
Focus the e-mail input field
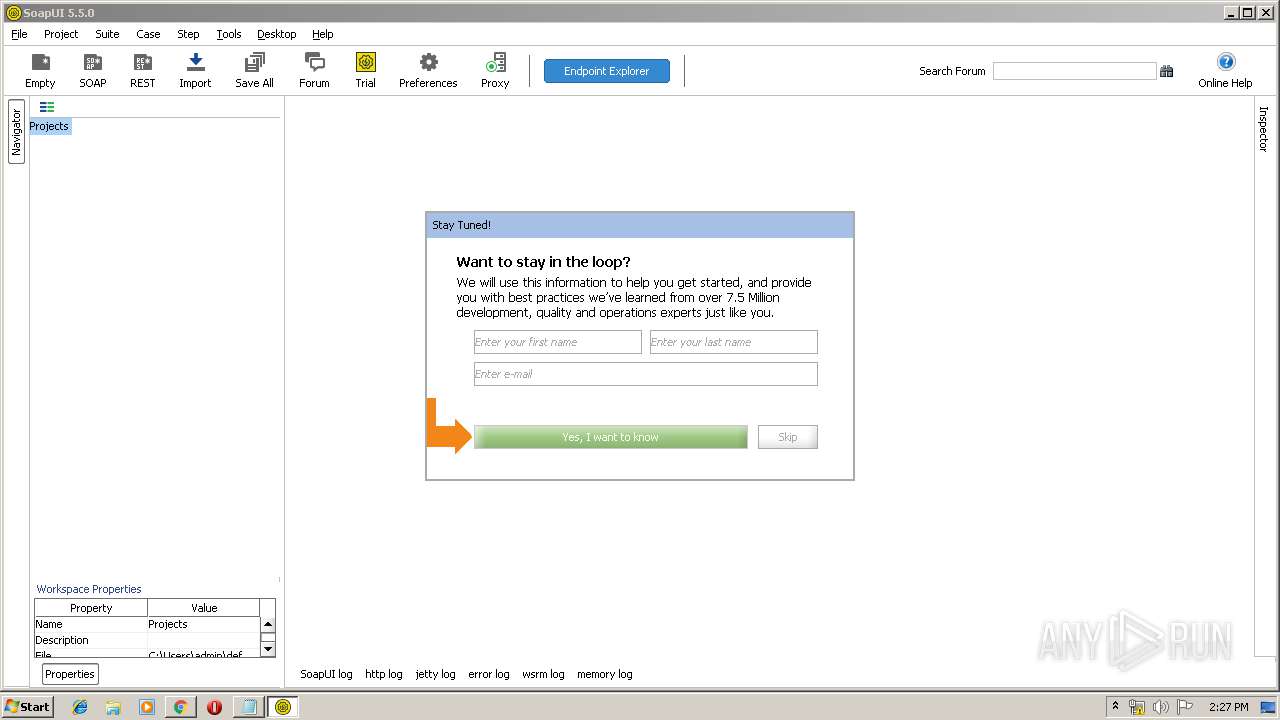[x=646, y=374]
